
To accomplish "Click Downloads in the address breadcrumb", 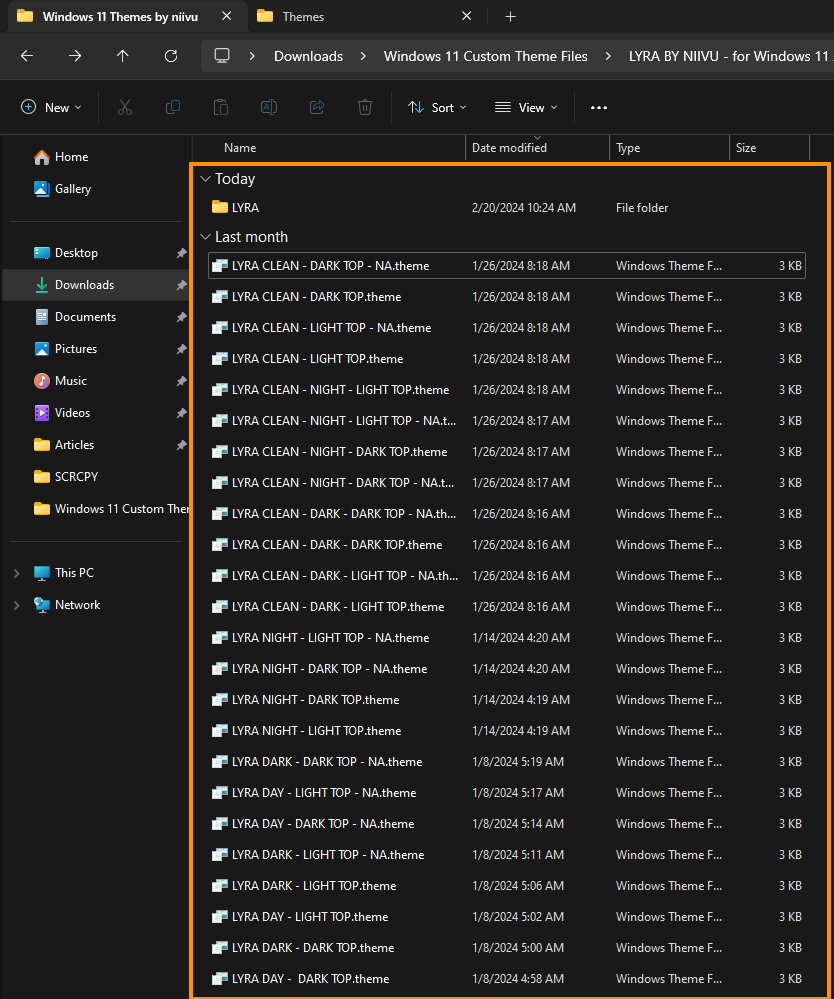I will [x=308, y=56].
